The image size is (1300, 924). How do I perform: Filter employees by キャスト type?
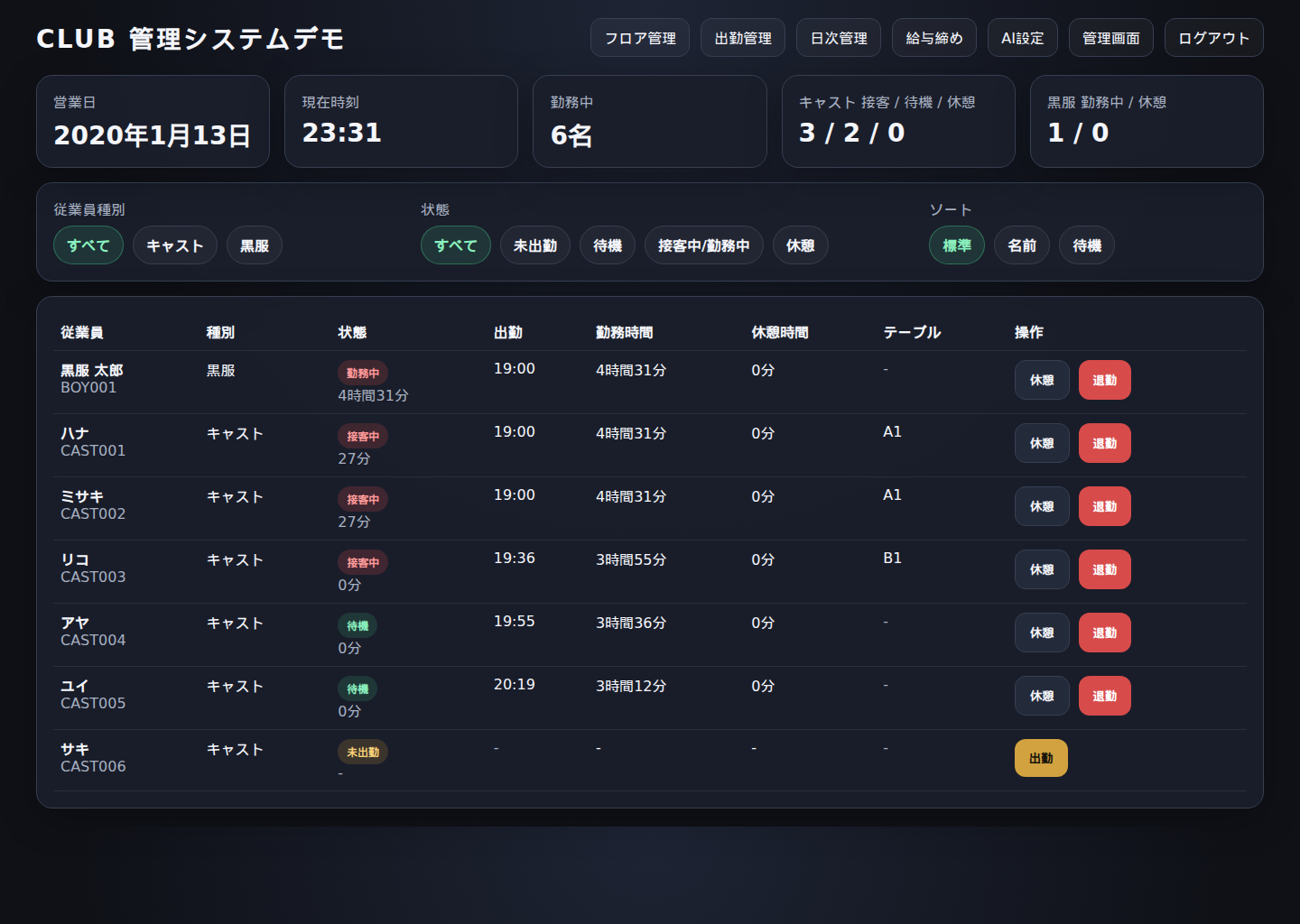[175, 245]
